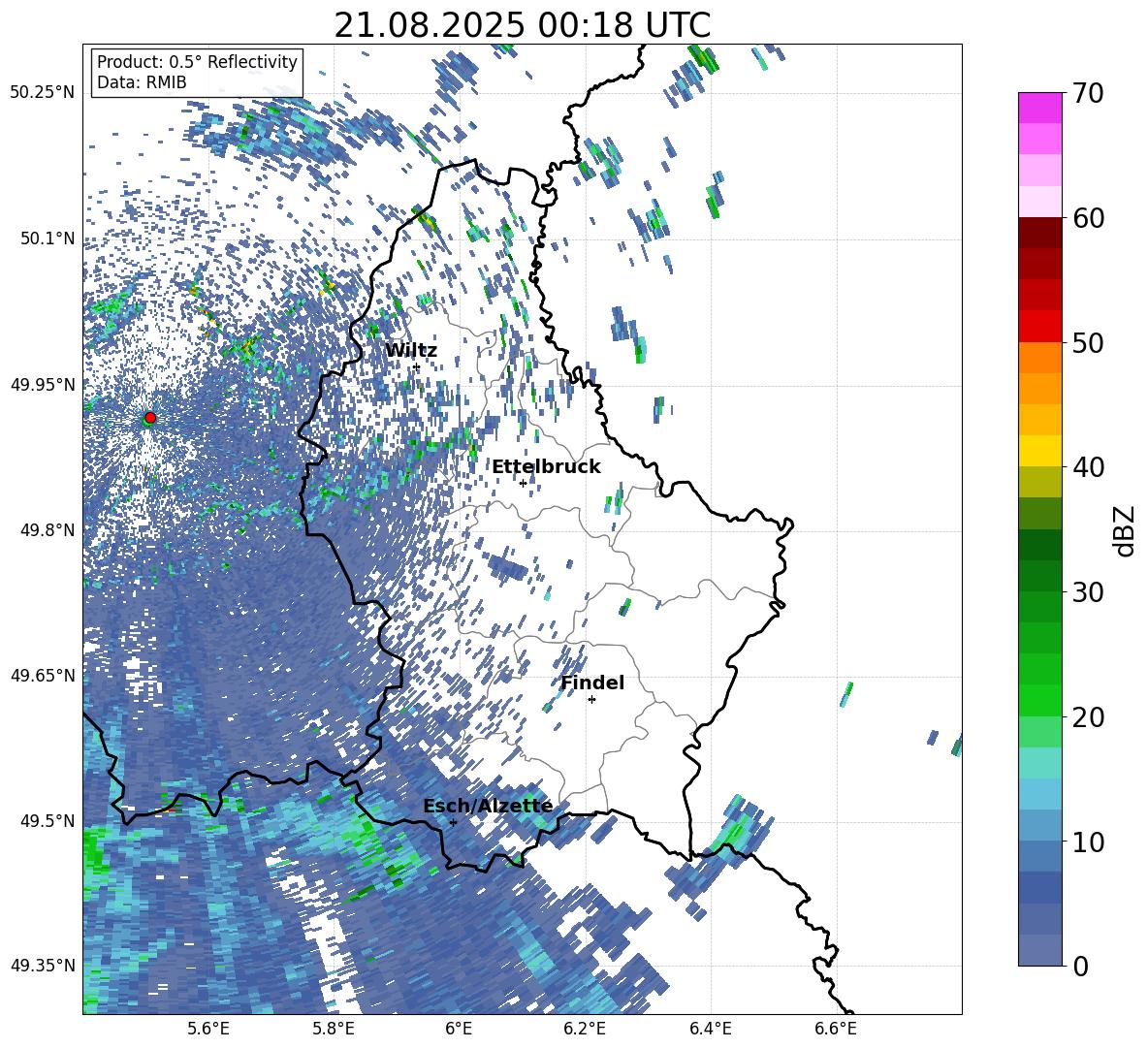Click the 49.35°N latitude label
This screenshot has width=1148, height=1048.
43,966
